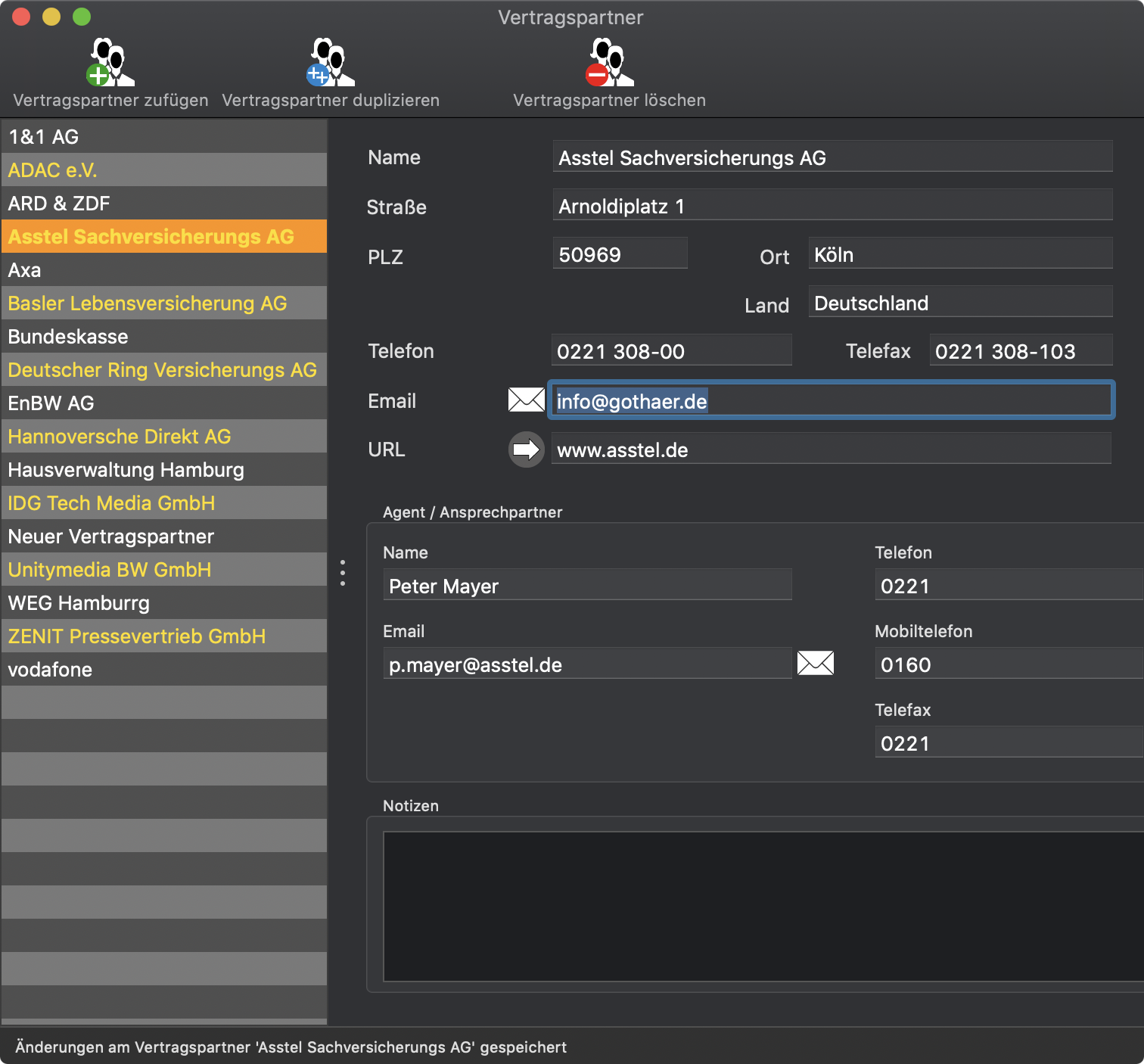Select IDG Tech Media GmbH entry
This screenshot has width=1144, height=1064.
tap(164, 502)
